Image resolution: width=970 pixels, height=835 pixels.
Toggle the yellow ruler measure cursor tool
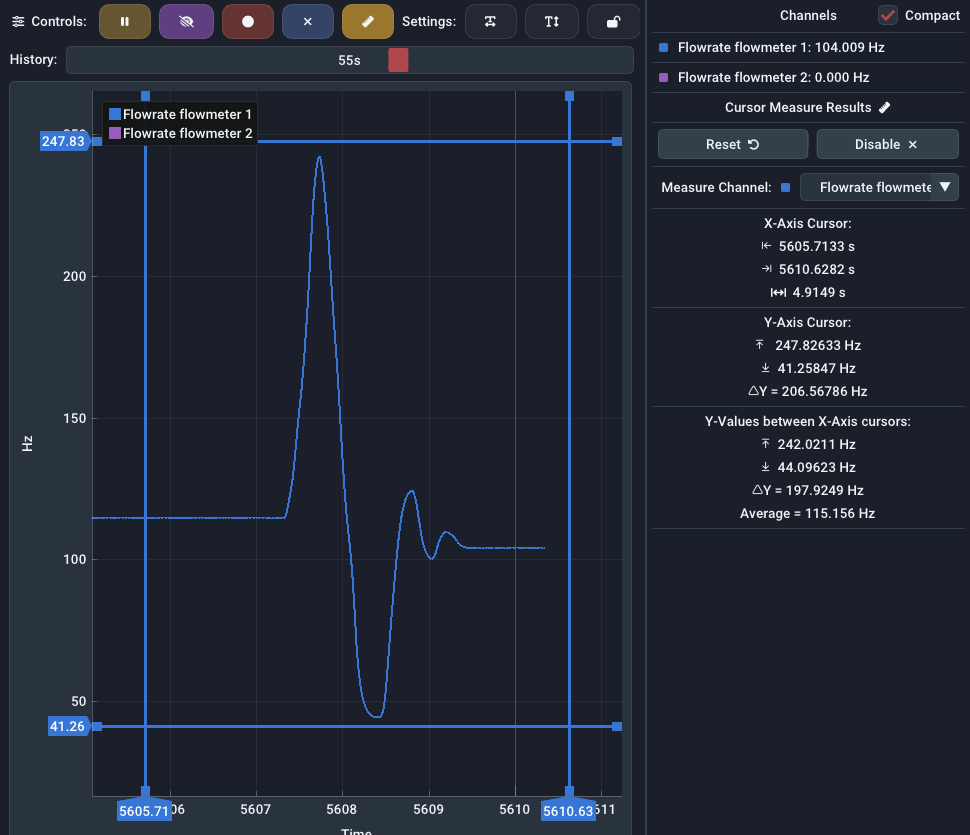pos(368,21)
